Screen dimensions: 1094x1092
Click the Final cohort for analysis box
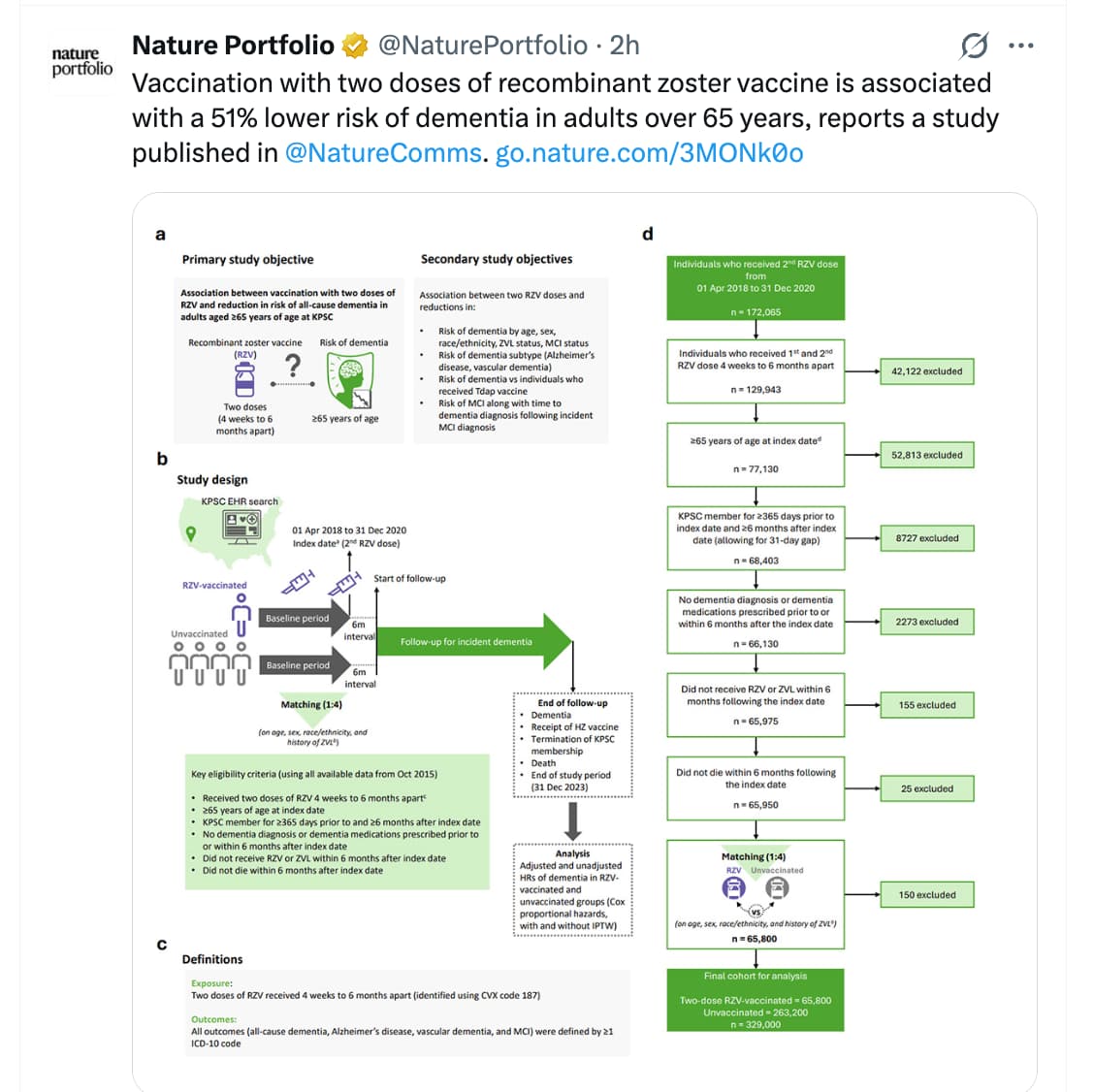pyautogui.click(x=755, y=1000)
